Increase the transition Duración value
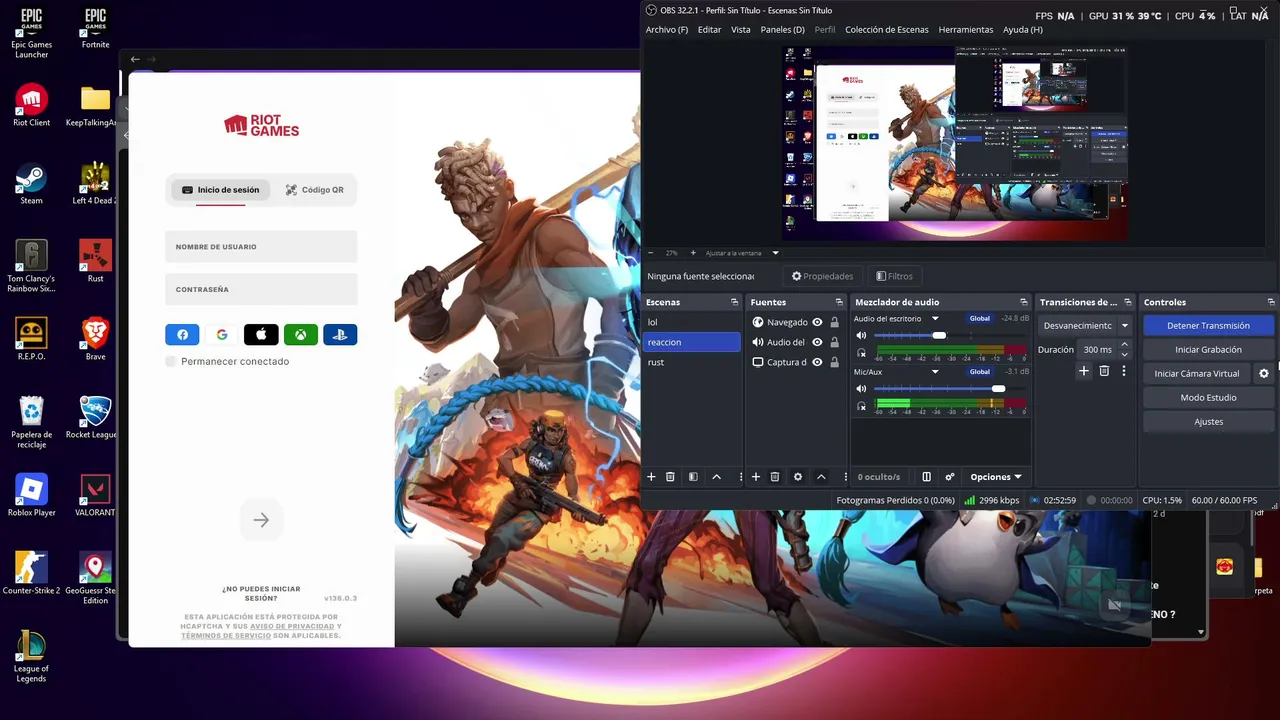Image resolution: width=1280 pixels, height=720 pixels. (1125, 345)
